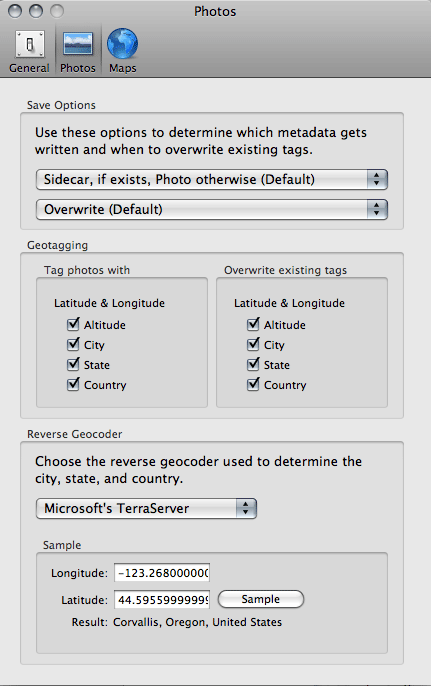Toggle State under Overwrite existing tags
The width and height of the screenshot is (431, 686).
point(253,364)
